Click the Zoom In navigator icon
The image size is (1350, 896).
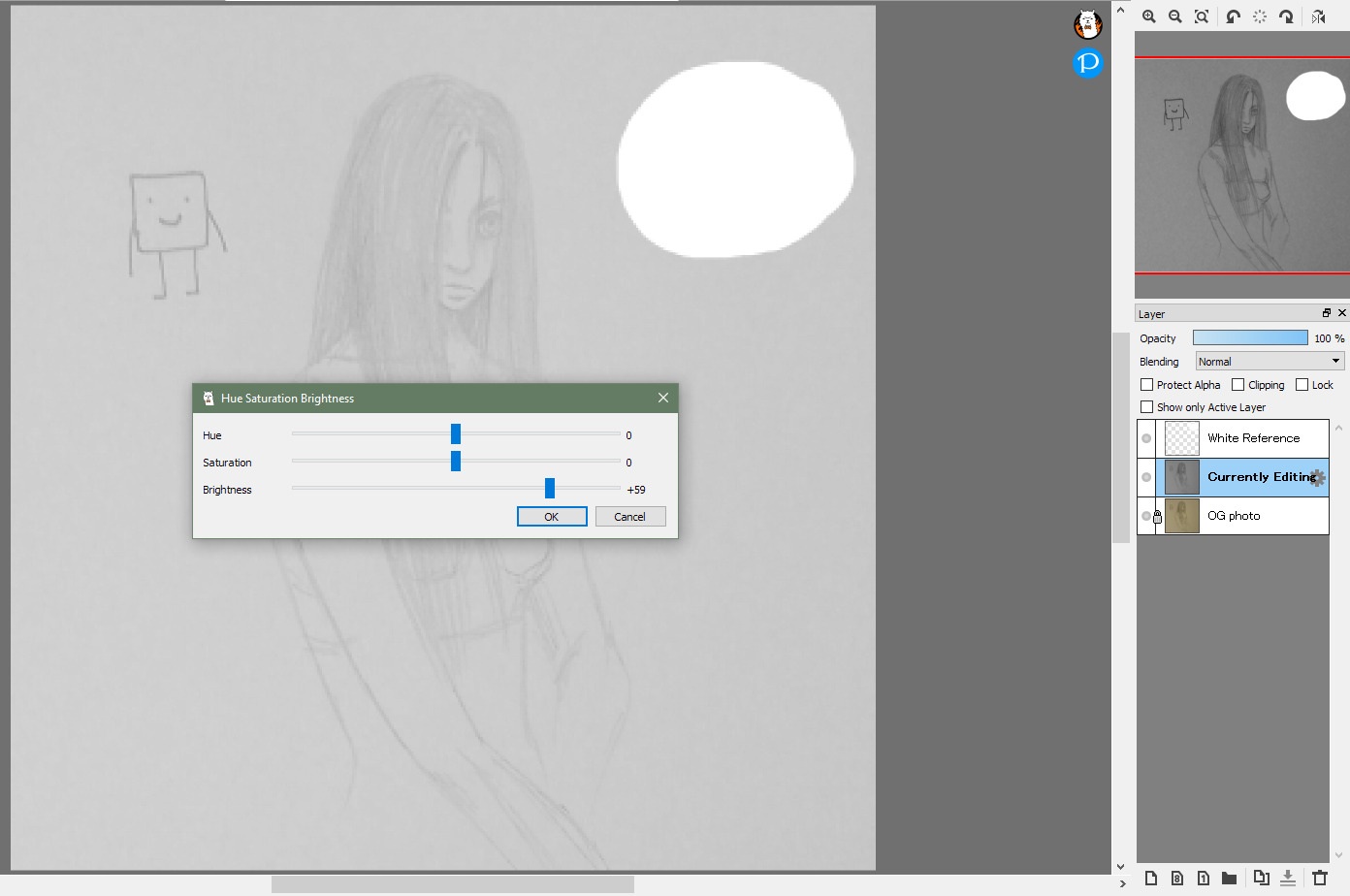point(1149,16)
